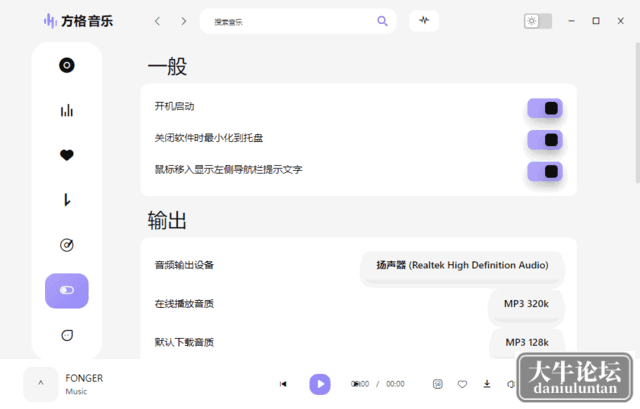640x409 pixels.
Task: Minimize the window
Action: tap(571, 21)
